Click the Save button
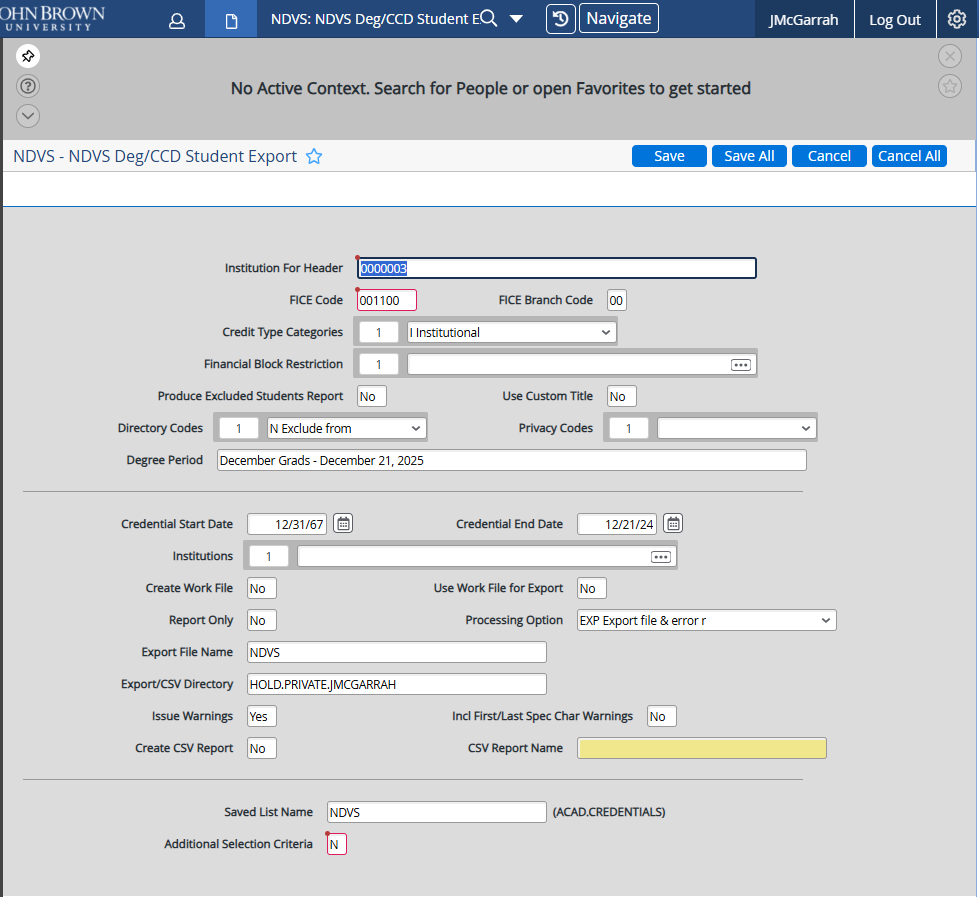Image resolution: width=979 pixels, height=897 pixels. click(669, 156)
